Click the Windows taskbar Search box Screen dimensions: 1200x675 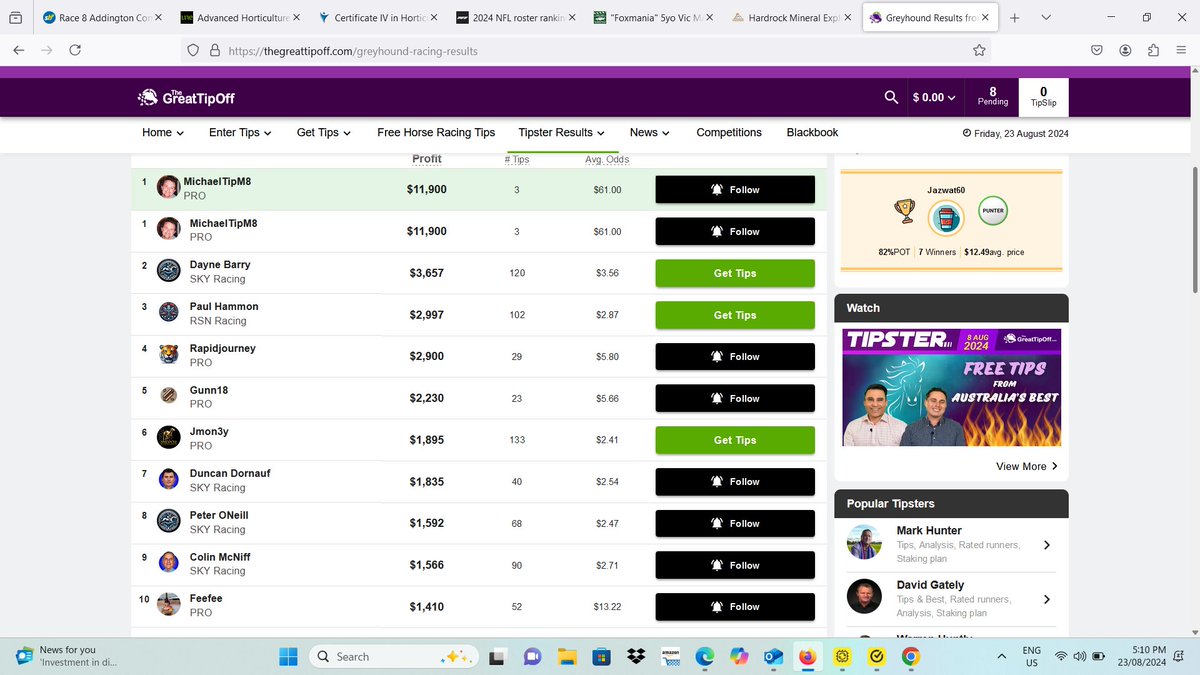392,656
